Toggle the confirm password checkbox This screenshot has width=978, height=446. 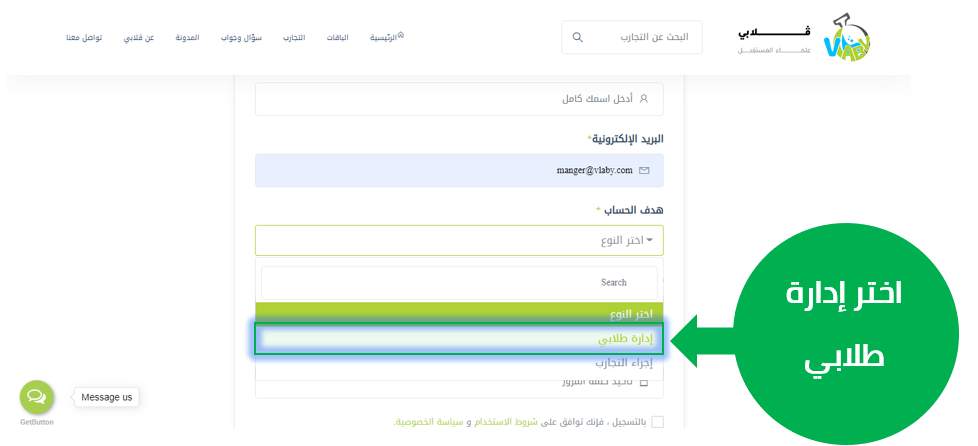[644, 383]
